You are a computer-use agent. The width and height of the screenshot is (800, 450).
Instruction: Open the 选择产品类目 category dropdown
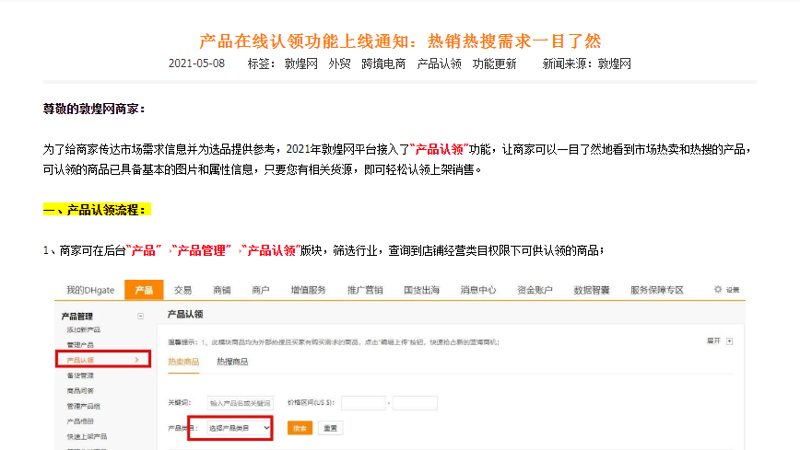click(x=239, y=428)
